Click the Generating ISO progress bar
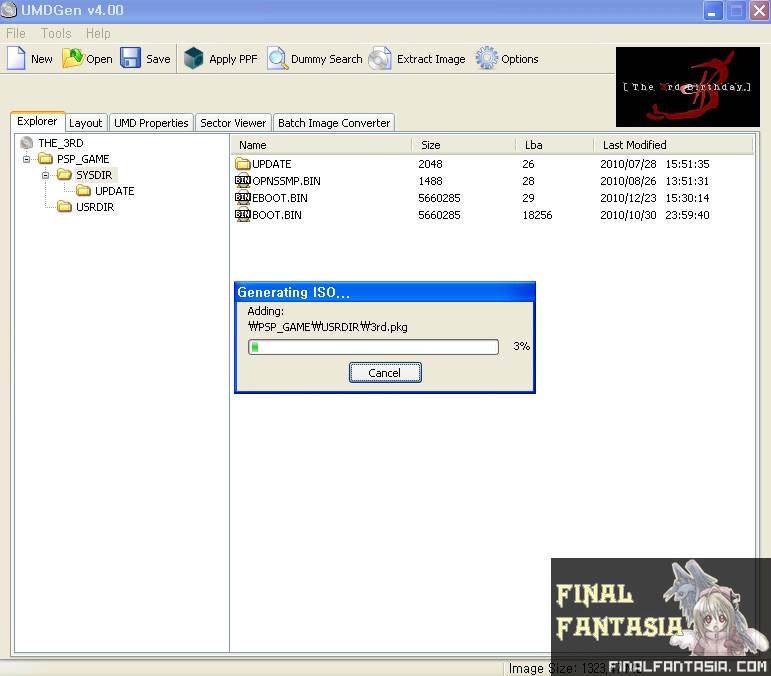 click(x=373, y=347)
